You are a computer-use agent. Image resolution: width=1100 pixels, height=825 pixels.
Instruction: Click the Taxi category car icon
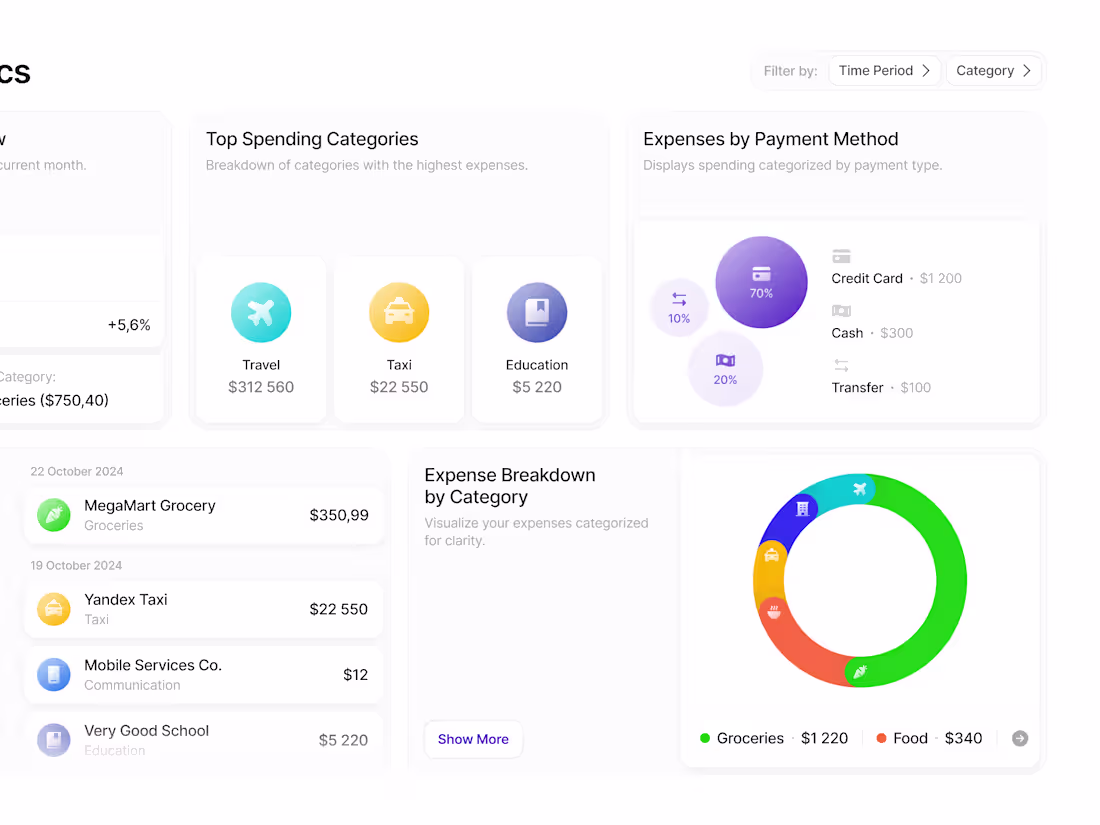click(399, 312)
